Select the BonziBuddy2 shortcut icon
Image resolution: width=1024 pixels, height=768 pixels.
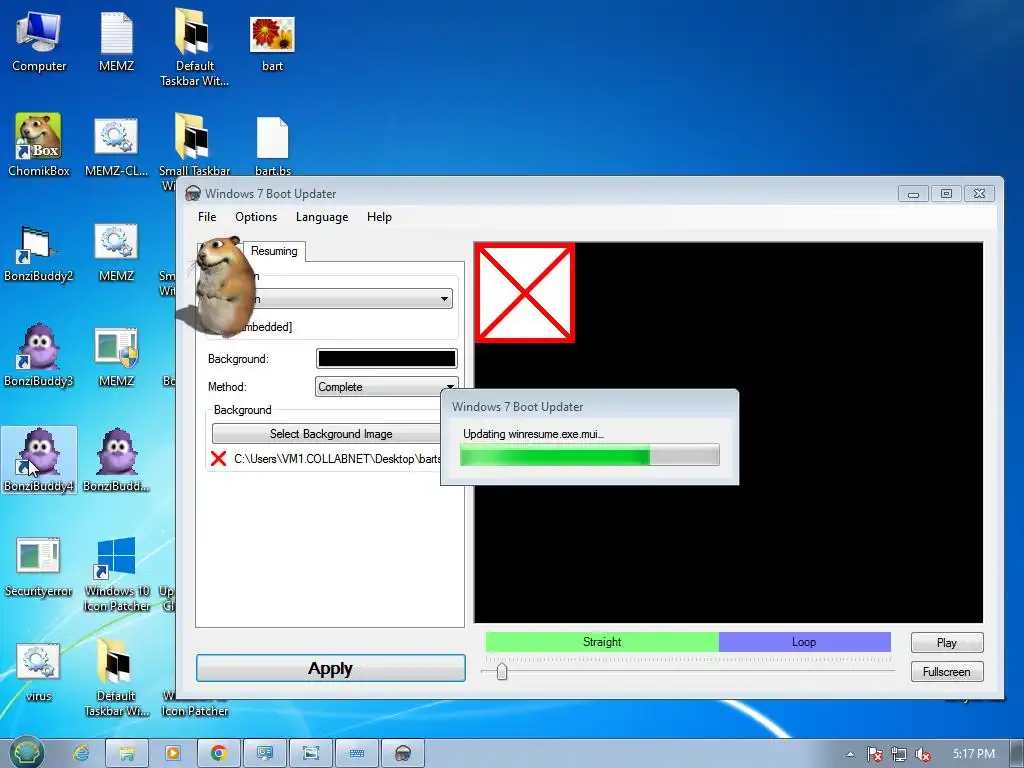pos(39,251)
